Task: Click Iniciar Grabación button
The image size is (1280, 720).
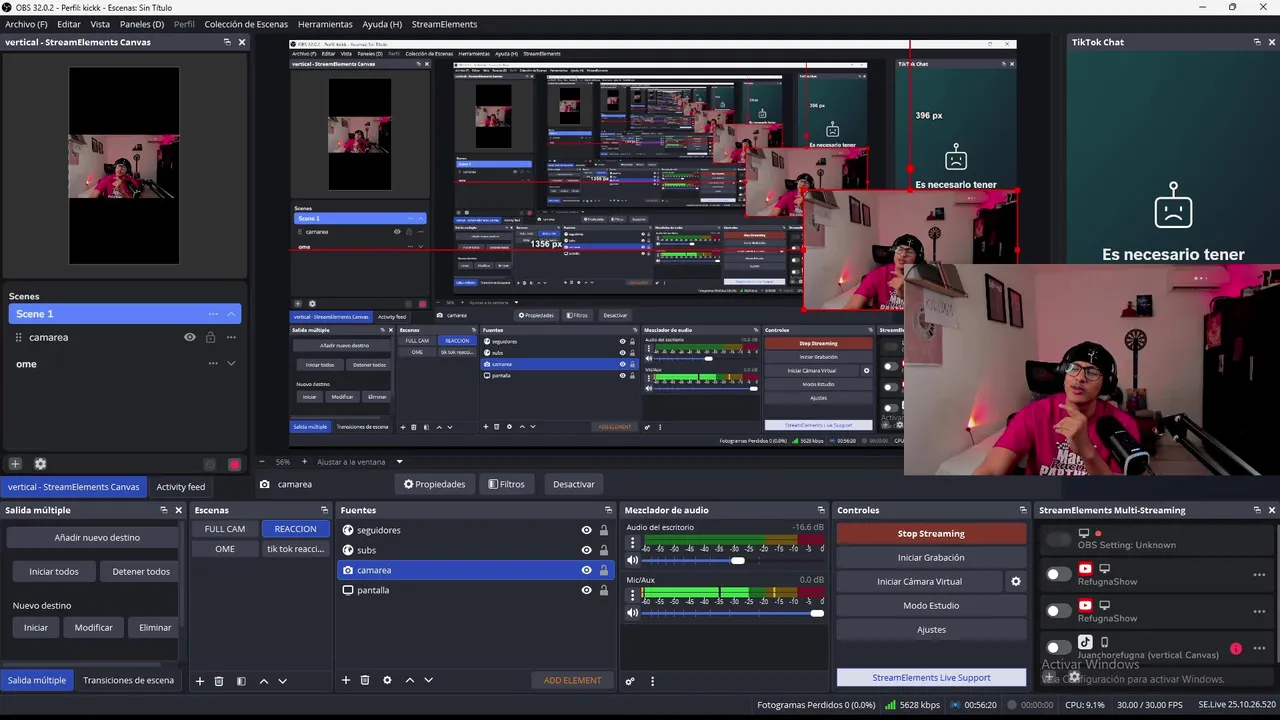Action: point(931,558)
